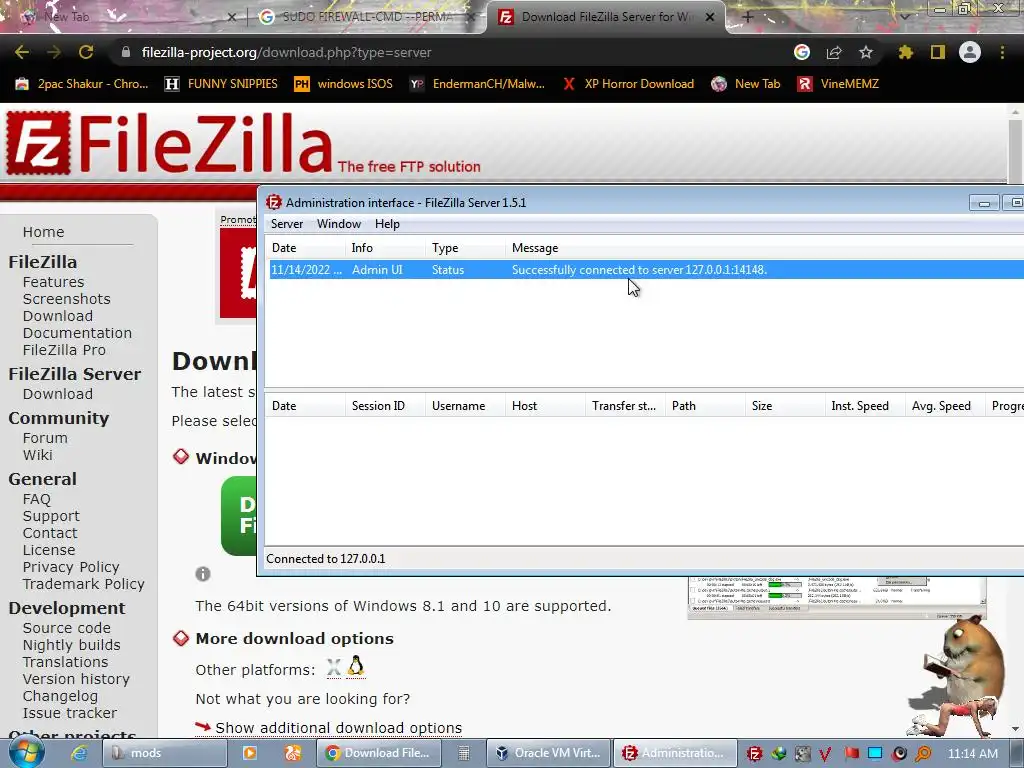1024x768 pixels.
Task: Click the Username column header
Action: 464,406
